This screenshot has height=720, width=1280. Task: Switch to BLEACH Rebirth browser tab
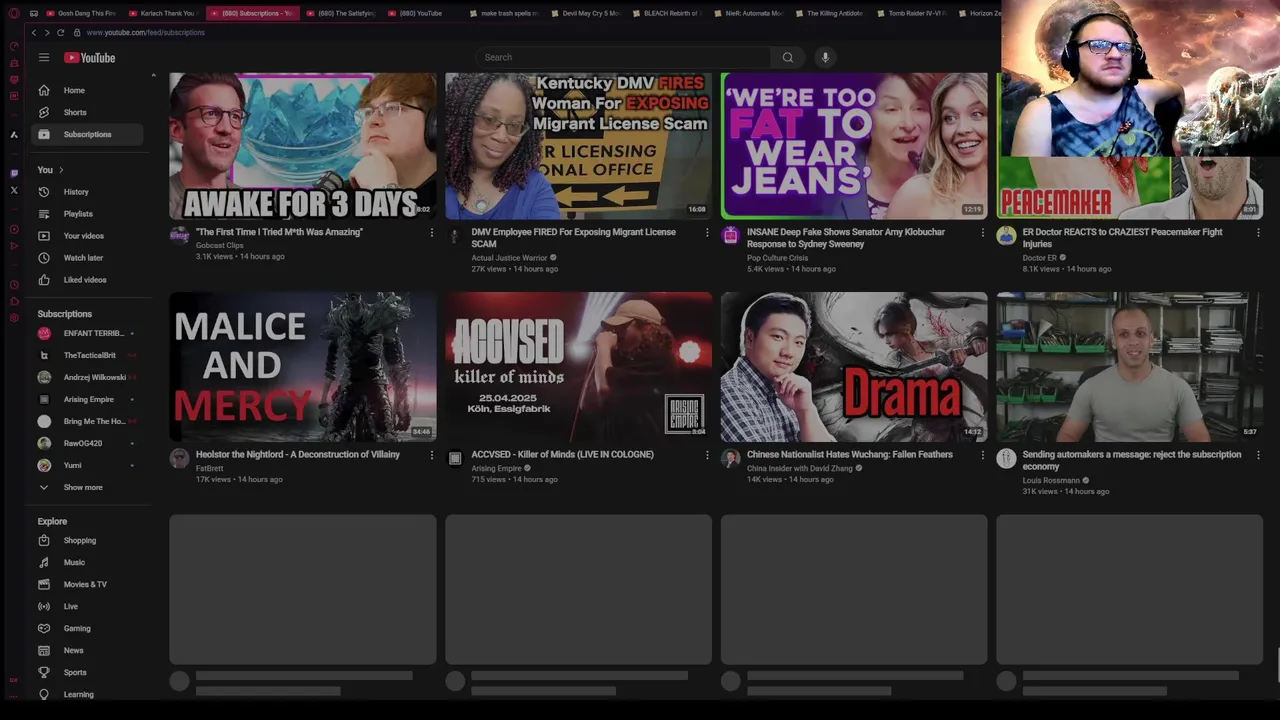click(667, 13)
